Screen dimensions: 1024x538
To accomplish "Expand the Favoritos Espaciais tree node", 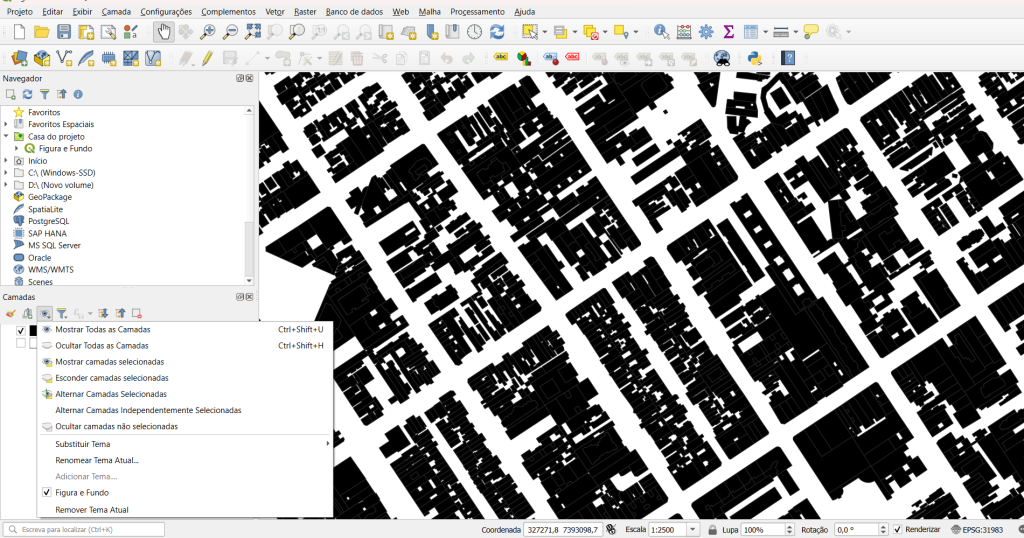I will pos(7,124).
